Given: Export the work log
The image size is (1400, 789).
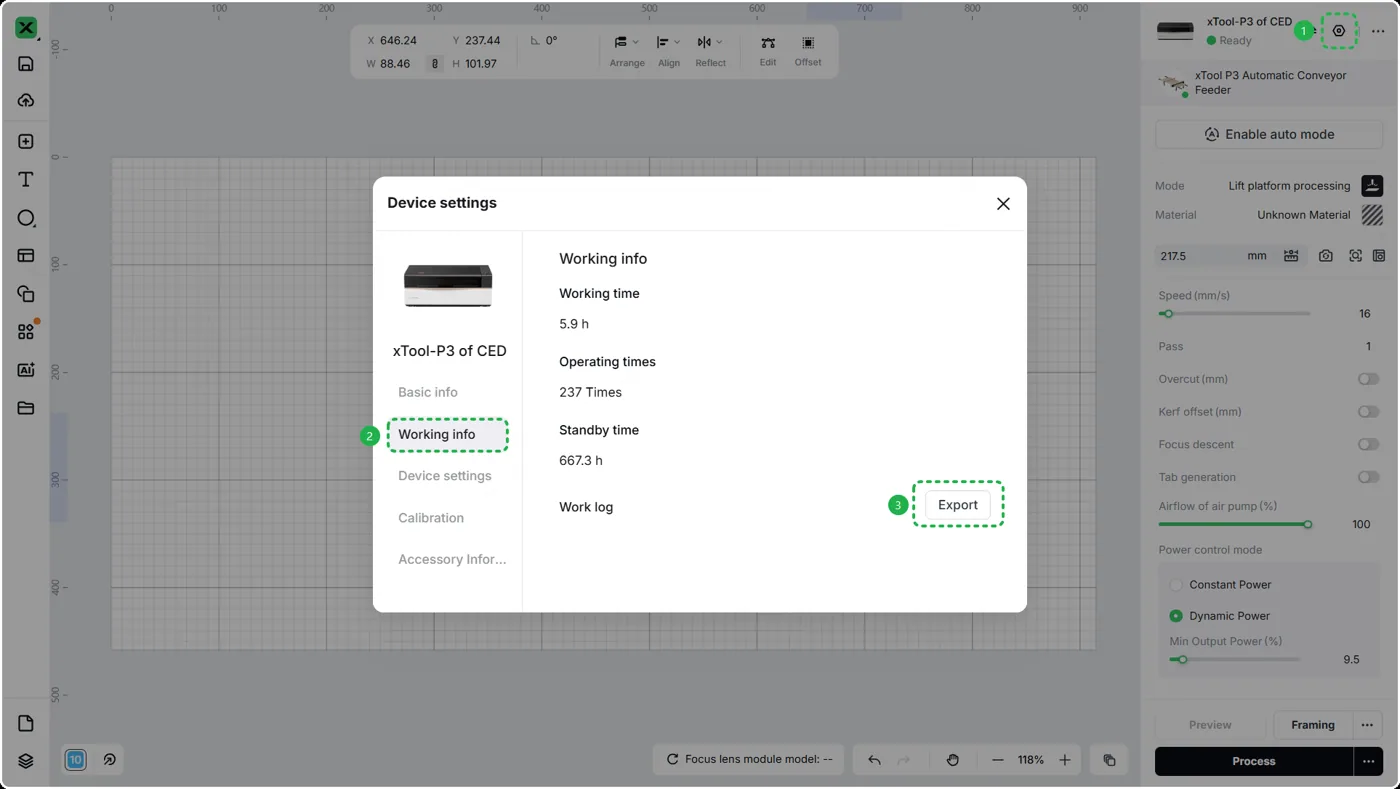Looking at the screenshot, I should [958, 505].
